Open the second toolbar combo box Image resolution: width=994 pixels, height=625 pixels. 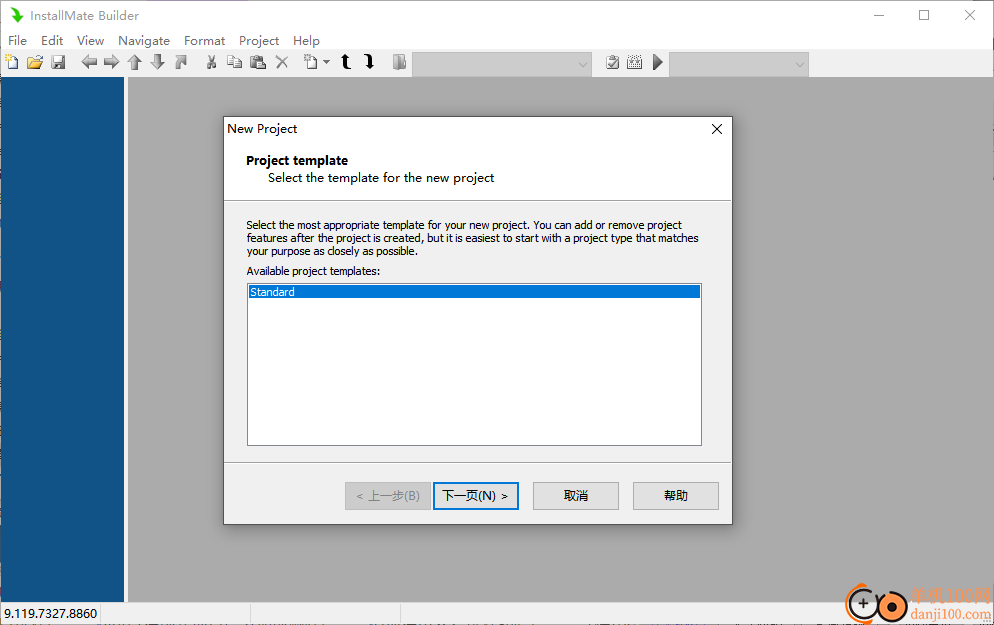pos(739,64)
